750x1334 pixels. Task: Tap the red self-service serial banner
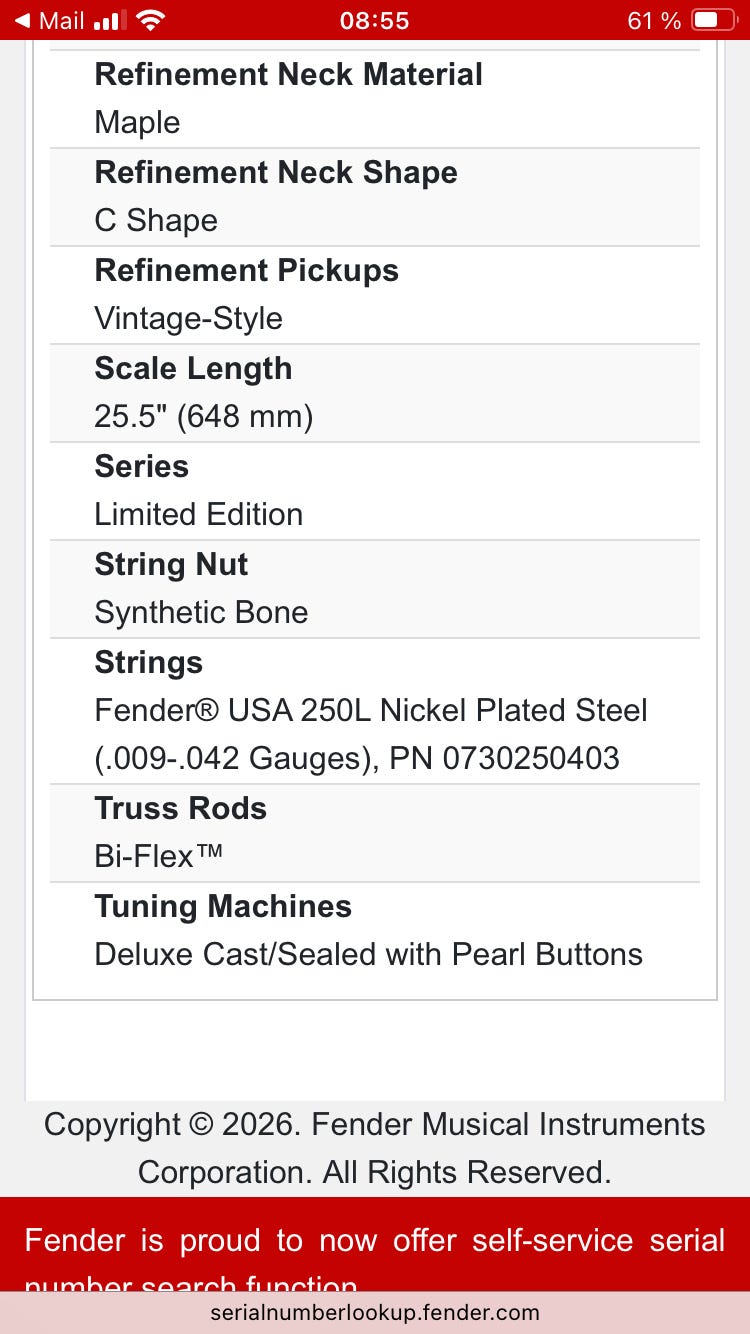tap(375, 1243)
